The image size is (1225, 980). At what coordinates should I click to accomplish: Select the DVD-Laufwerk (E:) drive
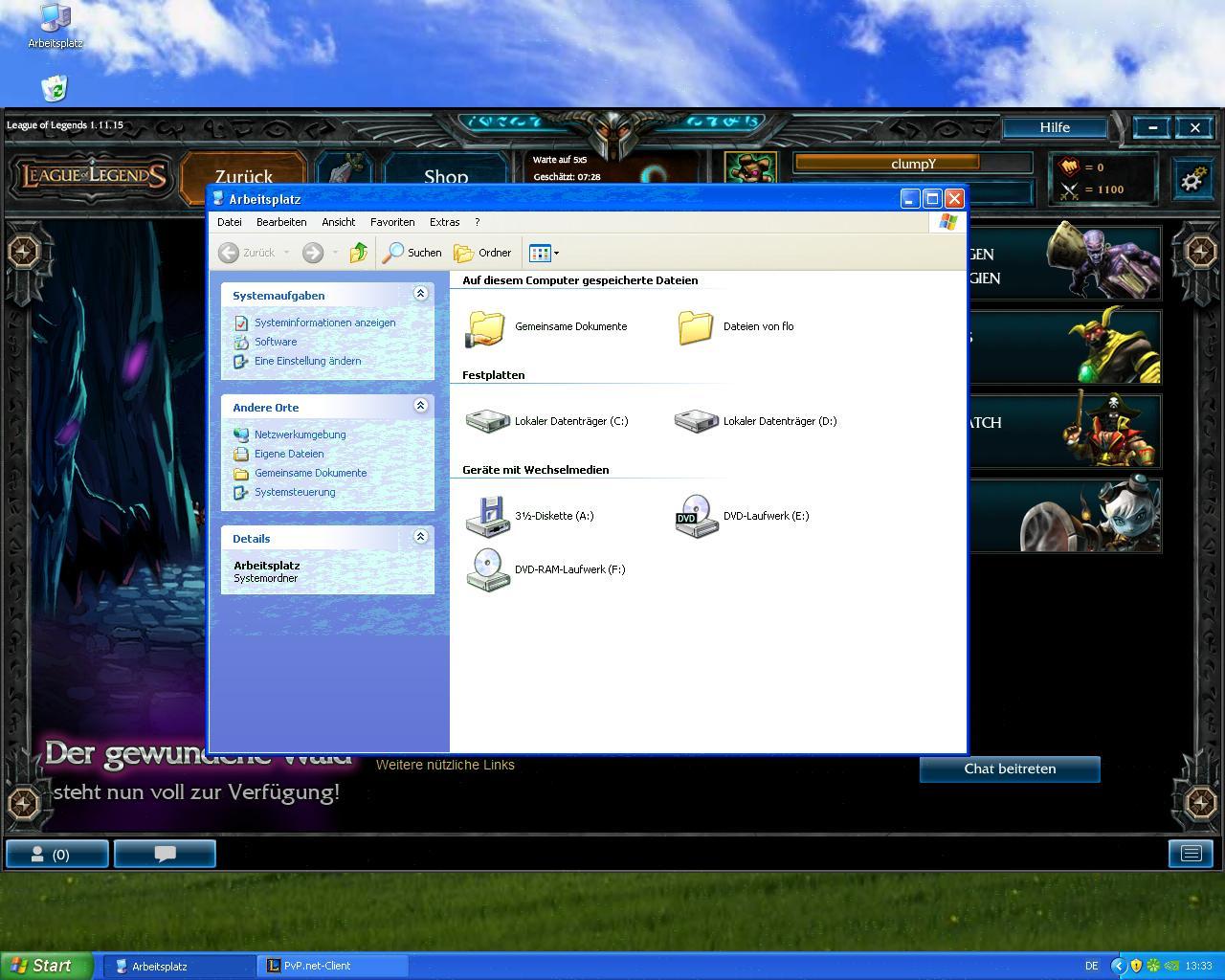pos(743,516)
